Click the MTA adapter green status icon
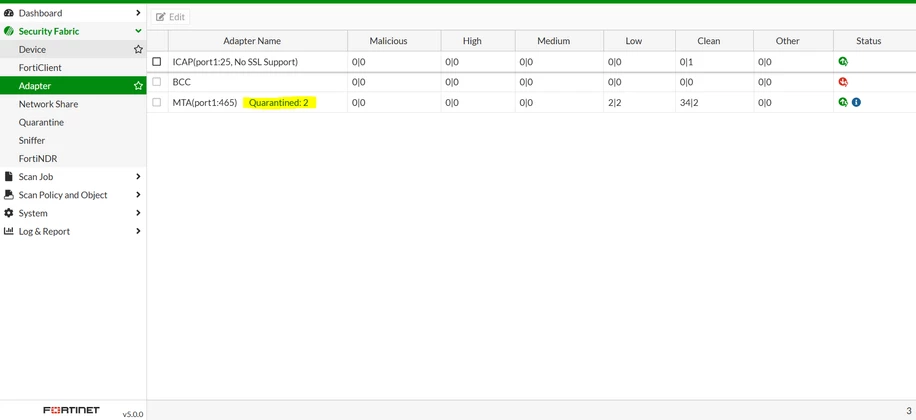 [x=842, y=102]
